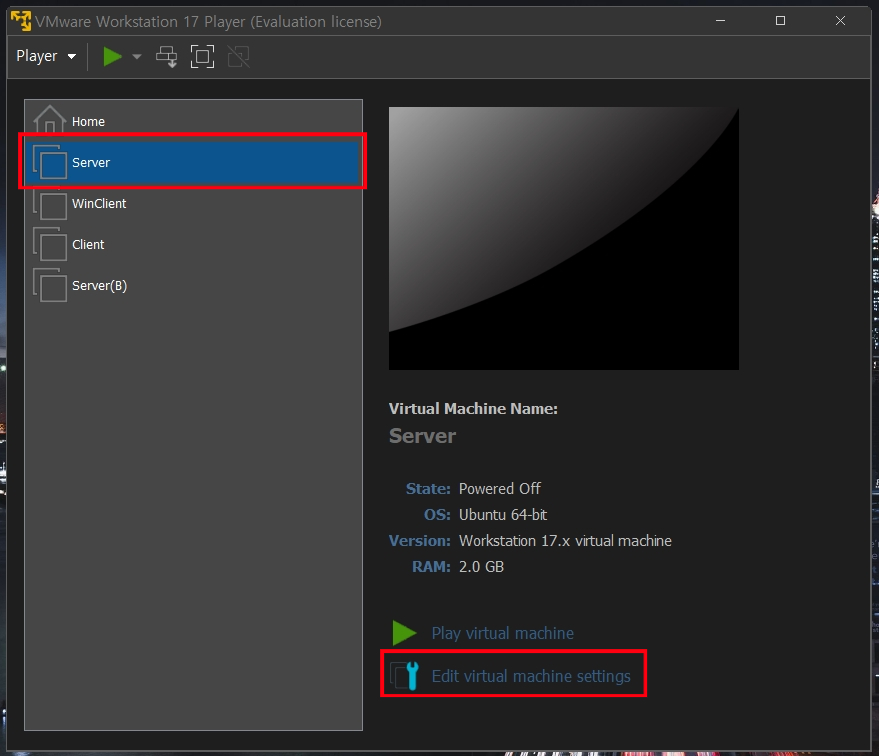This screenshot has height=756, width=879.
Task: Select the WinClient virtual machine
Action: coord(193,203)
